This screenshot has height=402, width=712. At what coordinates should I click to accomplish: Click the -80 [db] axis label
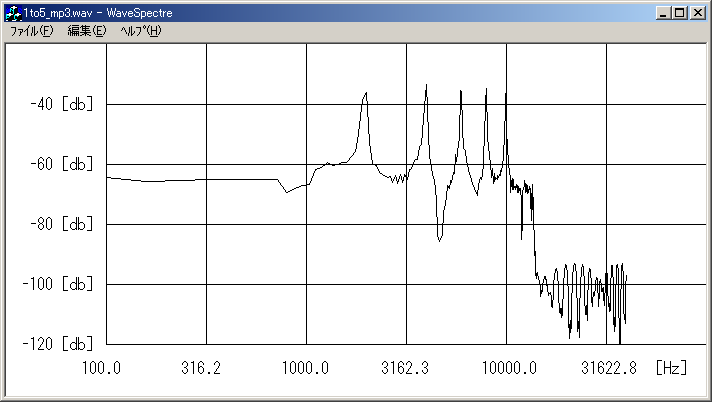[61, 224]
